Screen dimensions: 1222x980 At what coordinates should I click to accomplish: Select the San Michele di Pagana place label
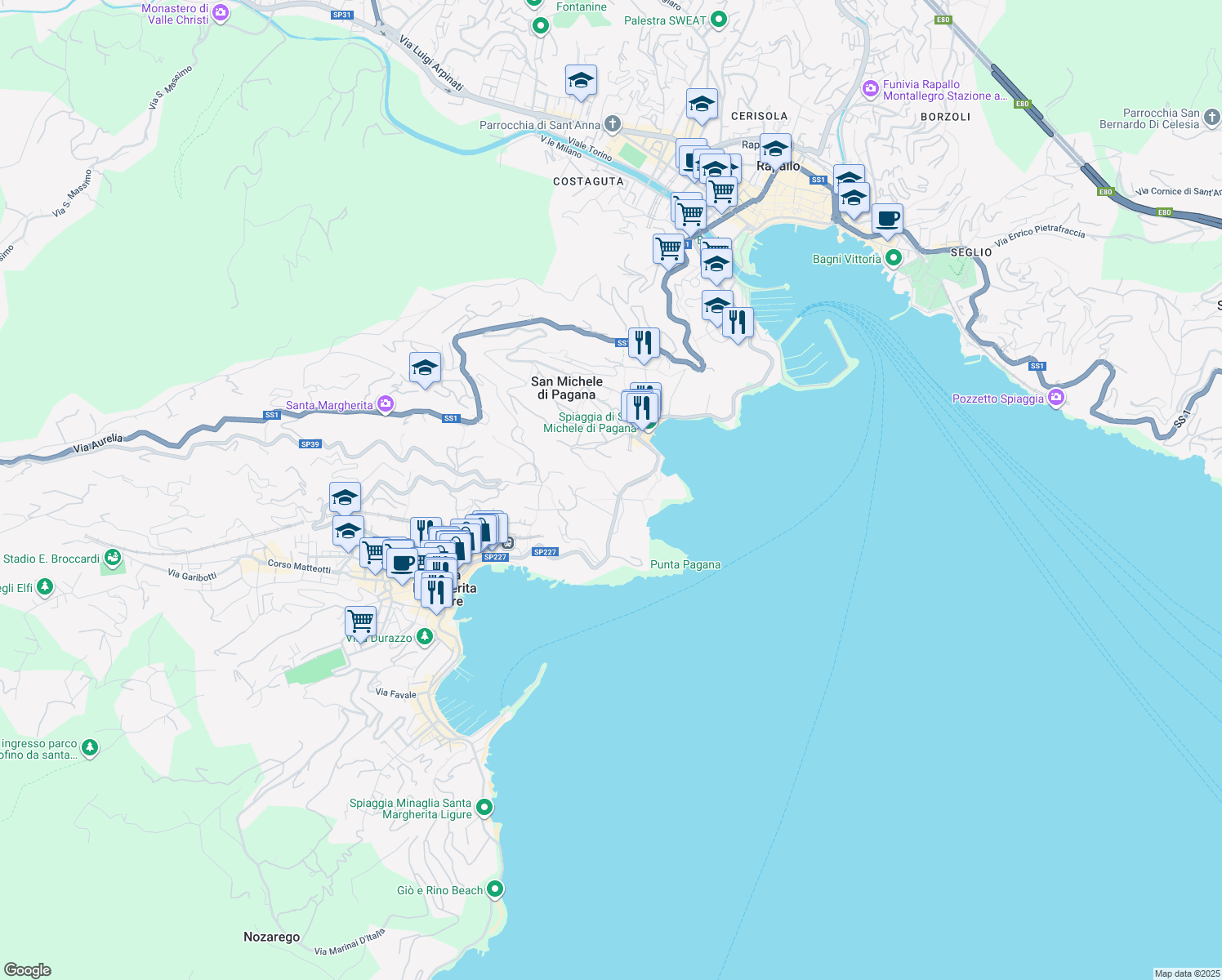point(568,389)
